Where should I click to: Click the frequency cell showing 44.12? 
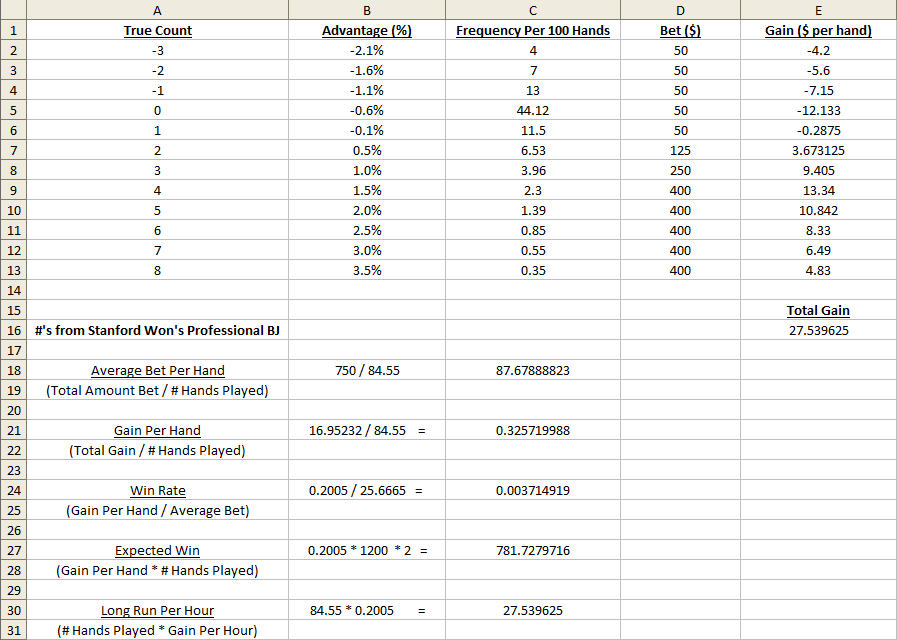click(x=533, y=110)
